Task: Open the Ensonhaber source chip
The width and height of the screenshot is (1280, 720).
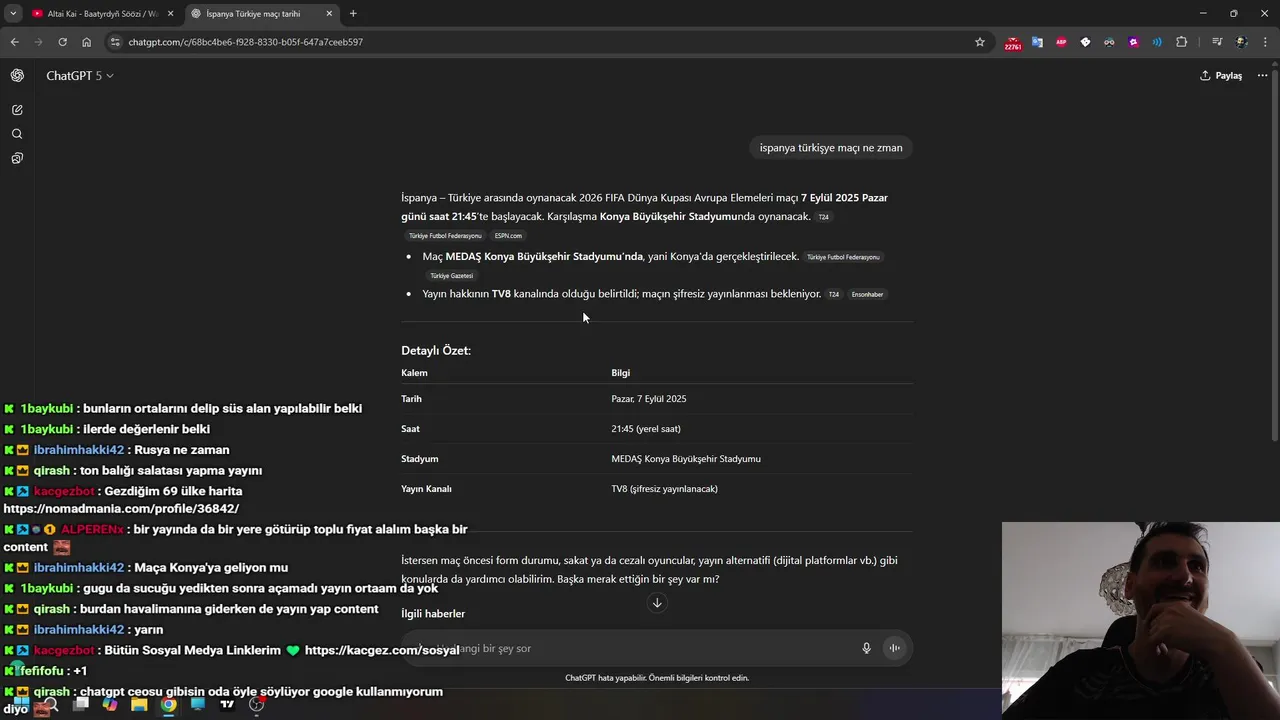Action: coord(867,295)
